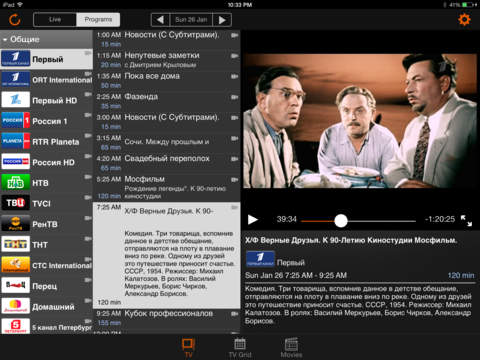The image size is (480, 360).
Task: Click the video progress slider knob
Action: click(x=341, y=221)
